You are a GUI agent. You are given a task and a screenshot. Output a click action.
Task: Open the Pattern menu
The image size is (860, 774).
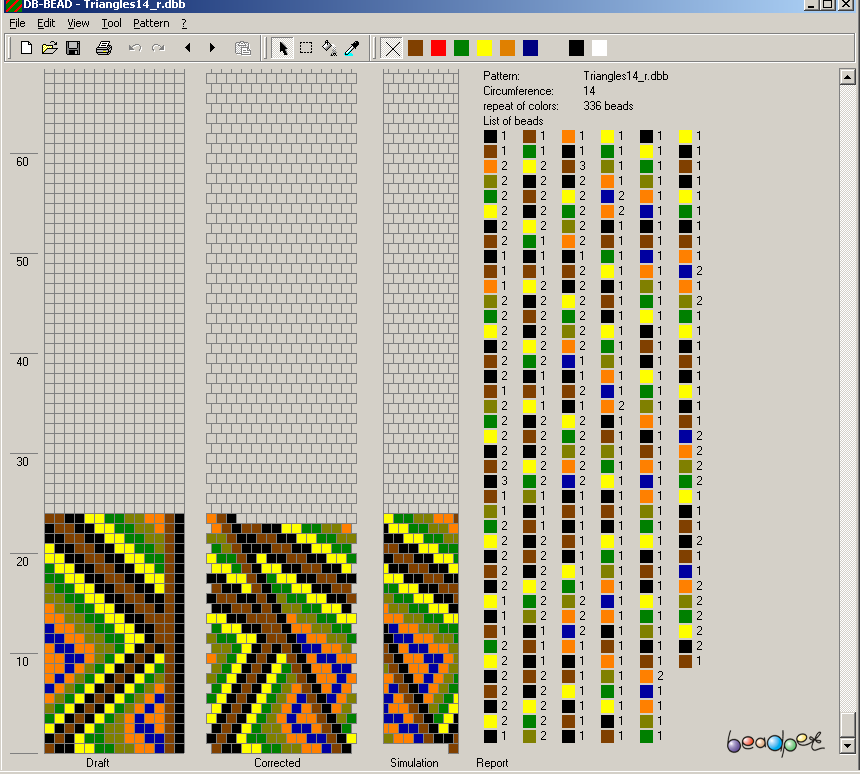click(151, 23)
